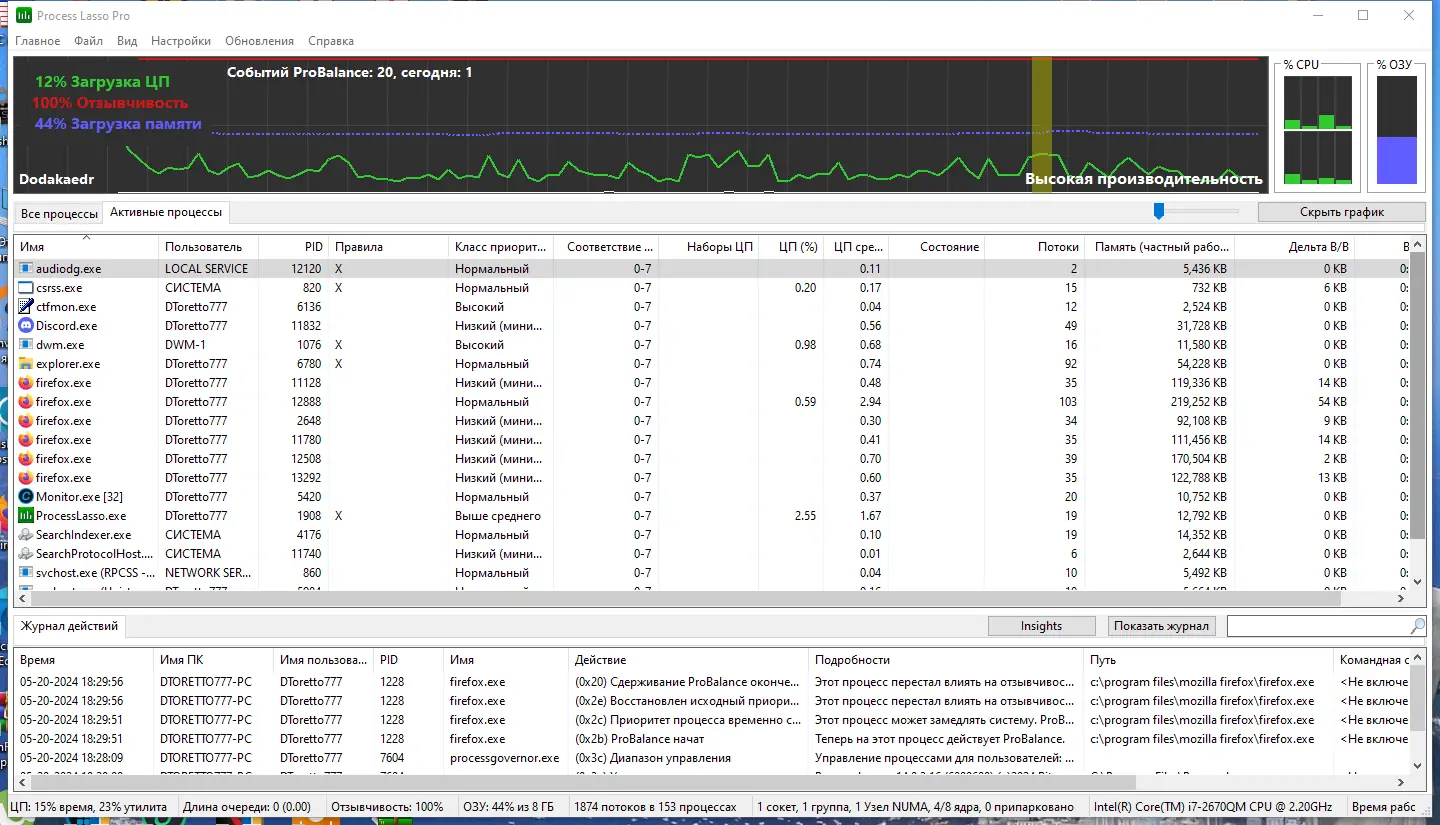This screenshot has height=825, width=1440.
Task: Click the DWM-1 user cell
Action: (x=185, y=345)
